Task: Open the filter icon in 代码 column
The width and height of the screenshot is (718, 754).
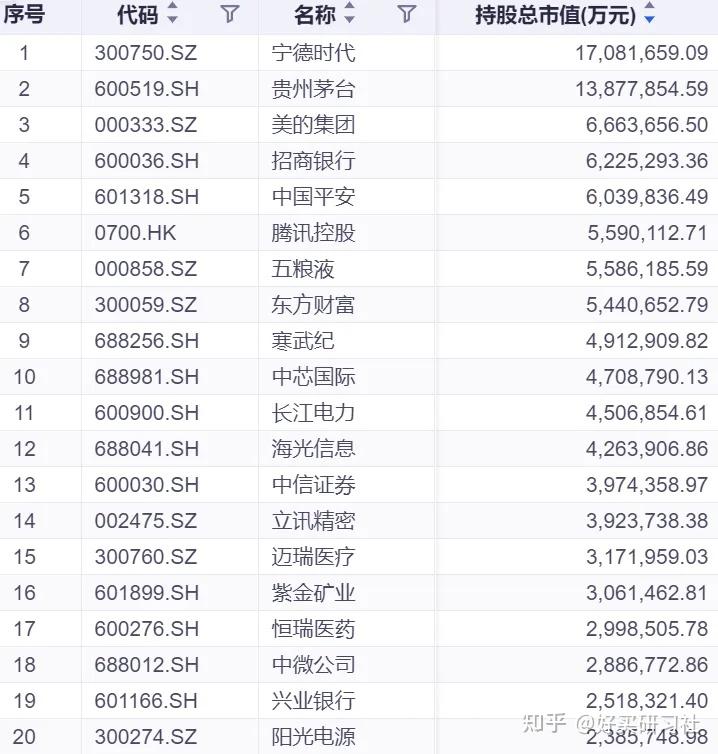Action: pyautogui.click(x=230, y=14)
